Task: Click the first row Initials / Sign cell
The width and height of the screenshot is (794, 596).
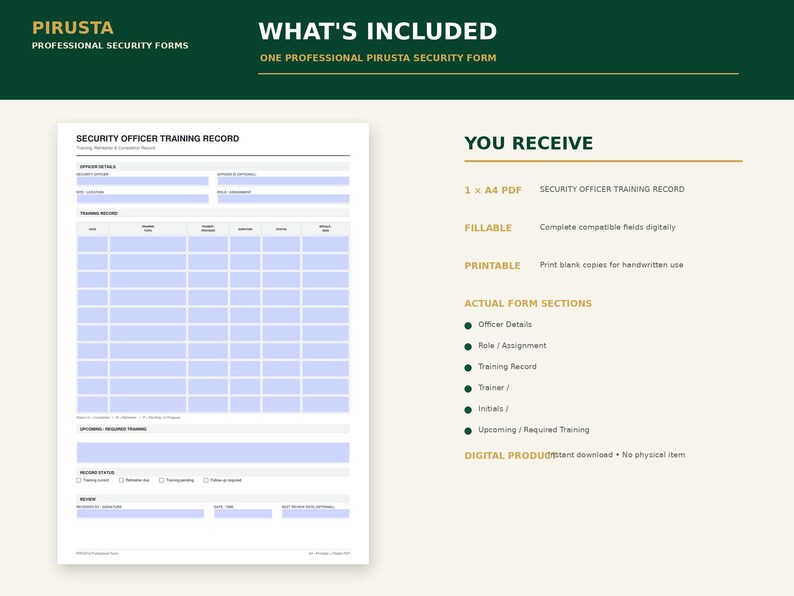Action: (326, 245)
